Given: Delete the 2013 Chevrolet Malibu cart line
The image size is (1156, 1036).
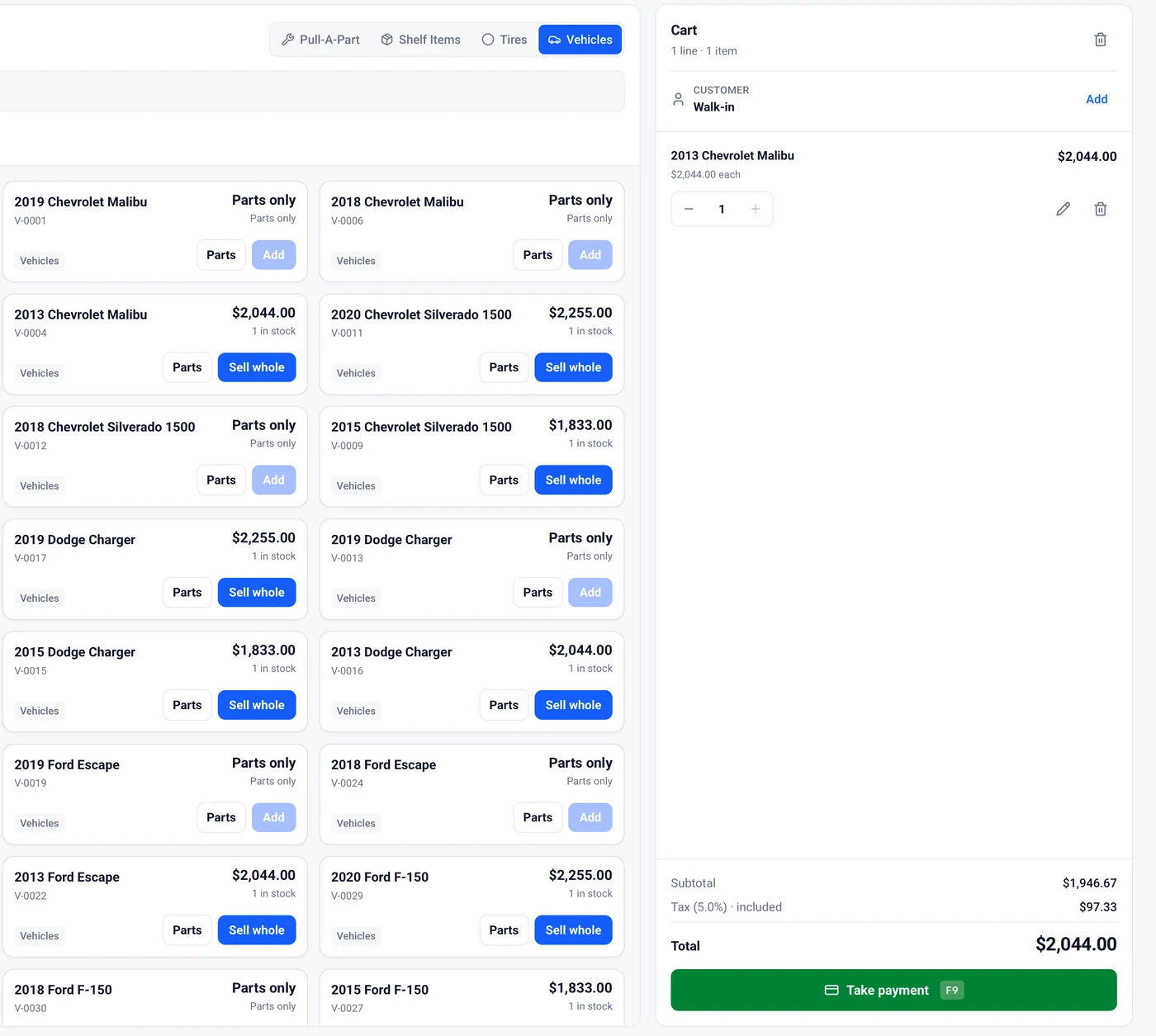Looking at the screenshot, I should pyautogui.click(x=1100, y=209).
